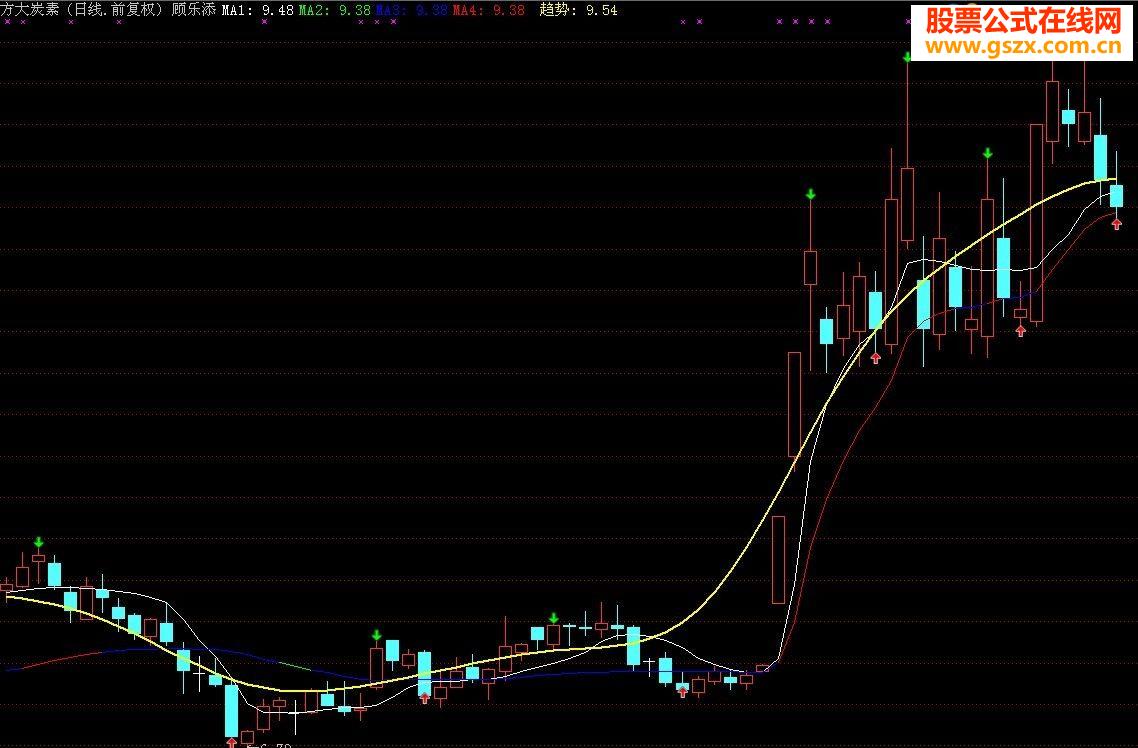Click the third red up arrow from left
Screen dimensions: 1138x748
[682, 691]
